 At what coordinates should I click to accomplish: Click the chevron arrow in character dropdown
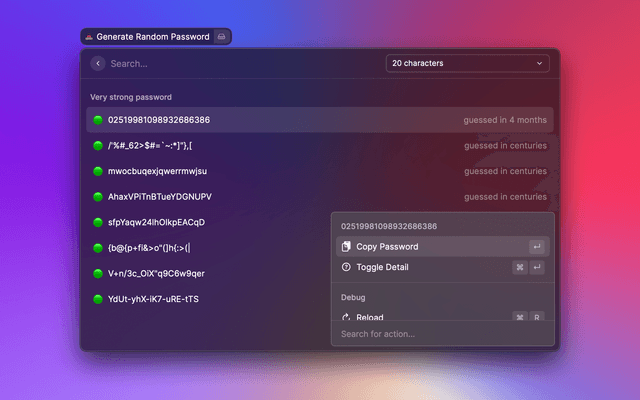(540, 63)
